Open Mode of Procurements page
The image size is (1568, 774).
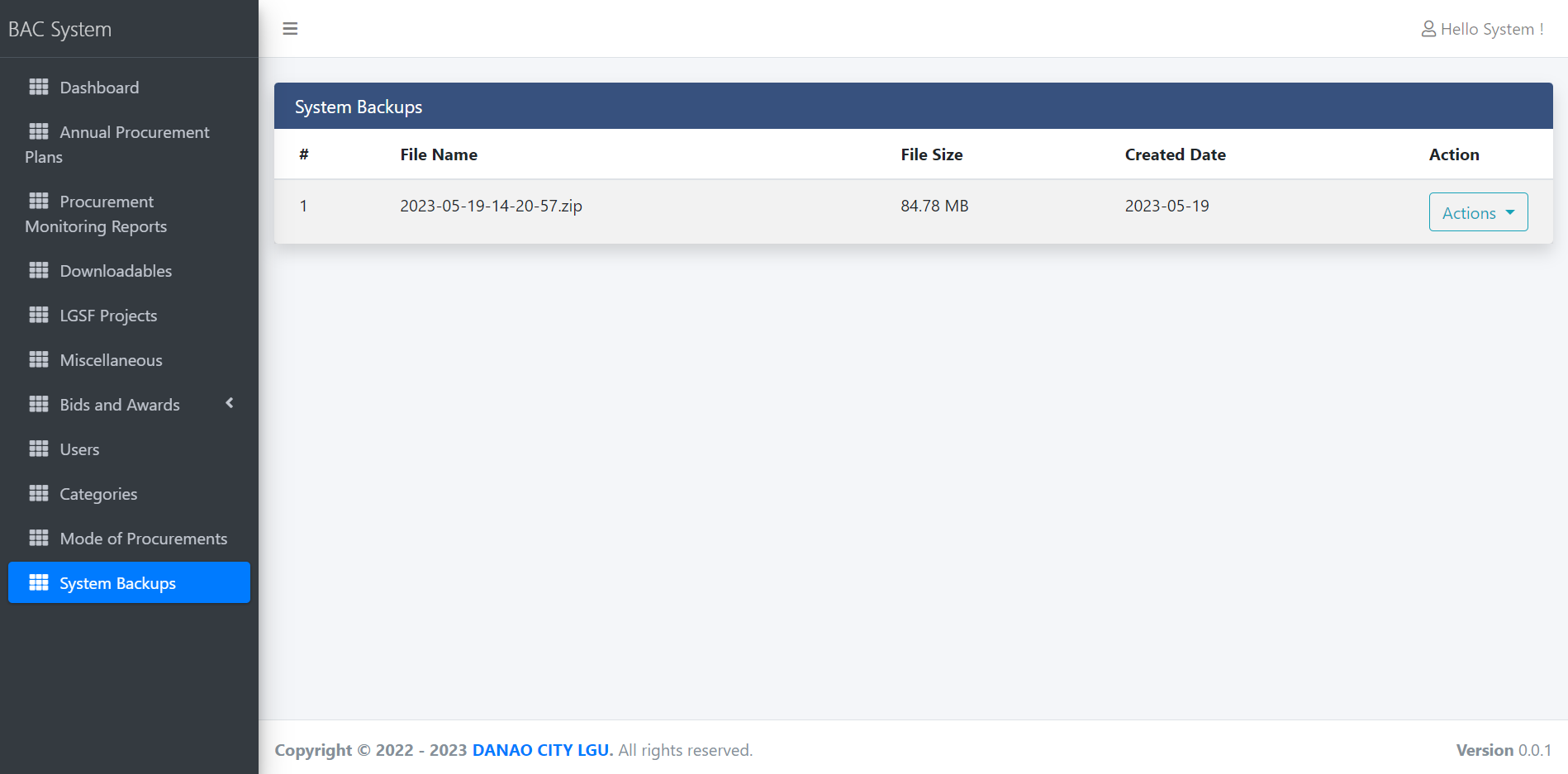coord(129,538)
